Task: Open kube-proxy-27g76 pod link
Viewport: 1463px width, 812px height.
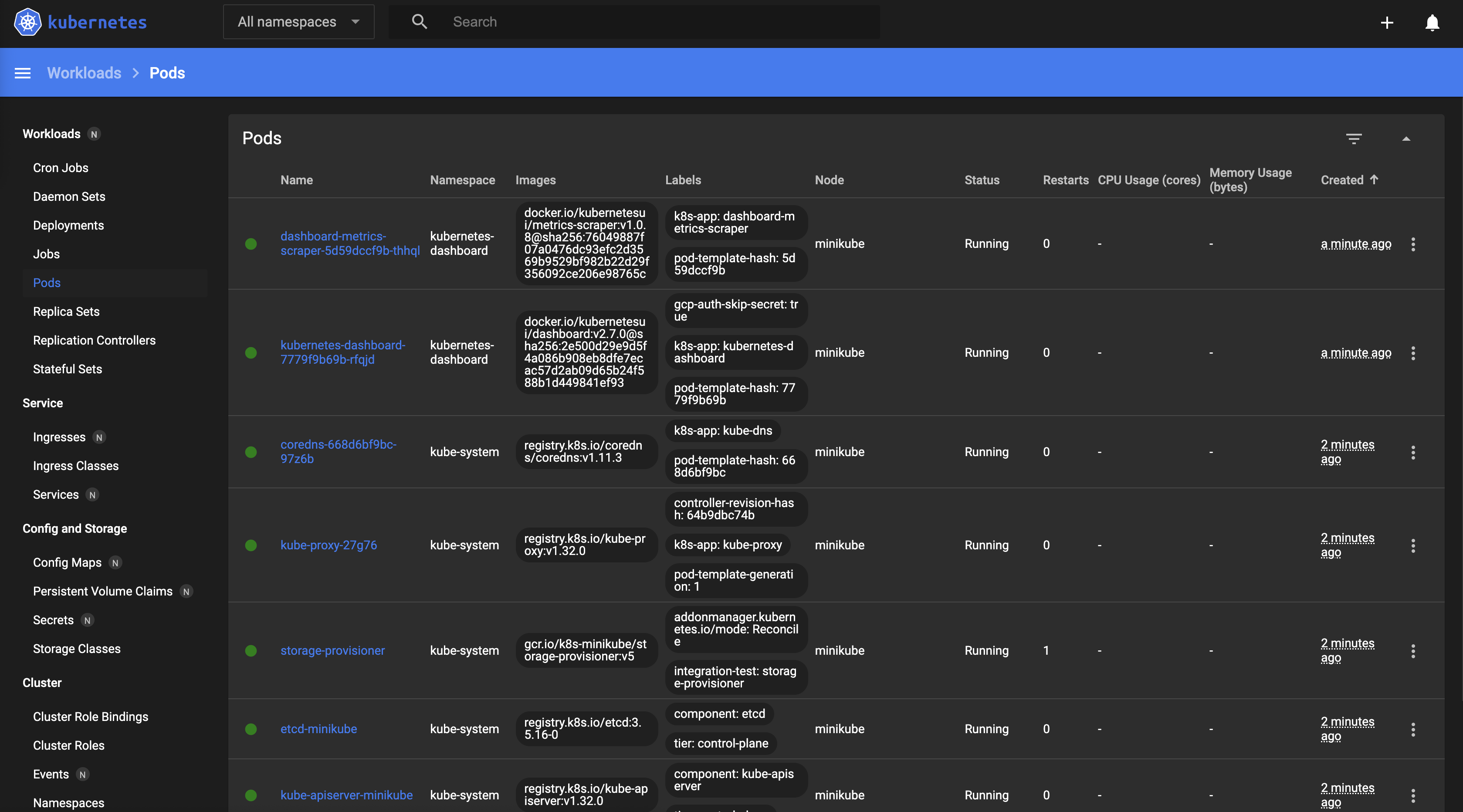Action: pos(329,545)
